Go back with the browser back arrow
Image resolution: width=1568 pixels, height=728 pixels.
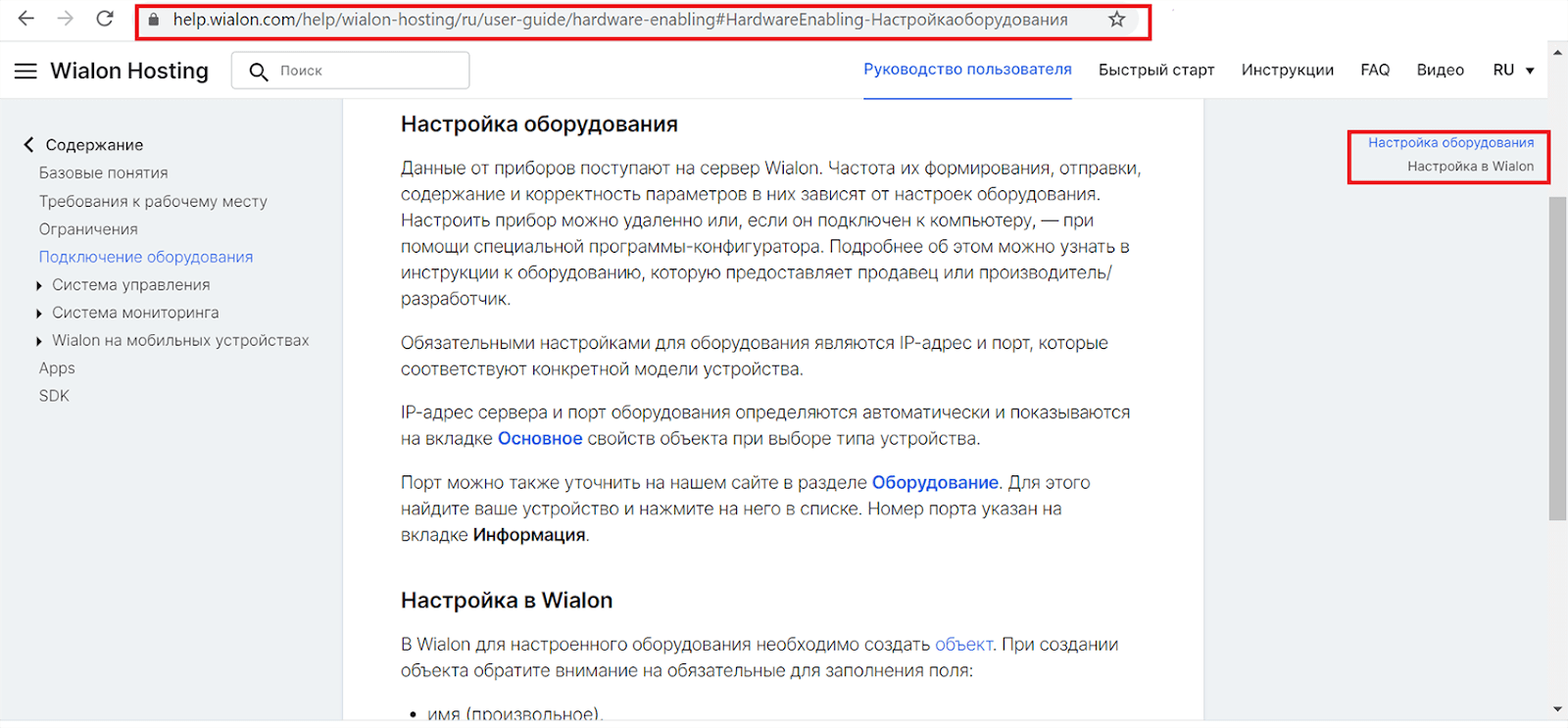(x=26, y=19)
